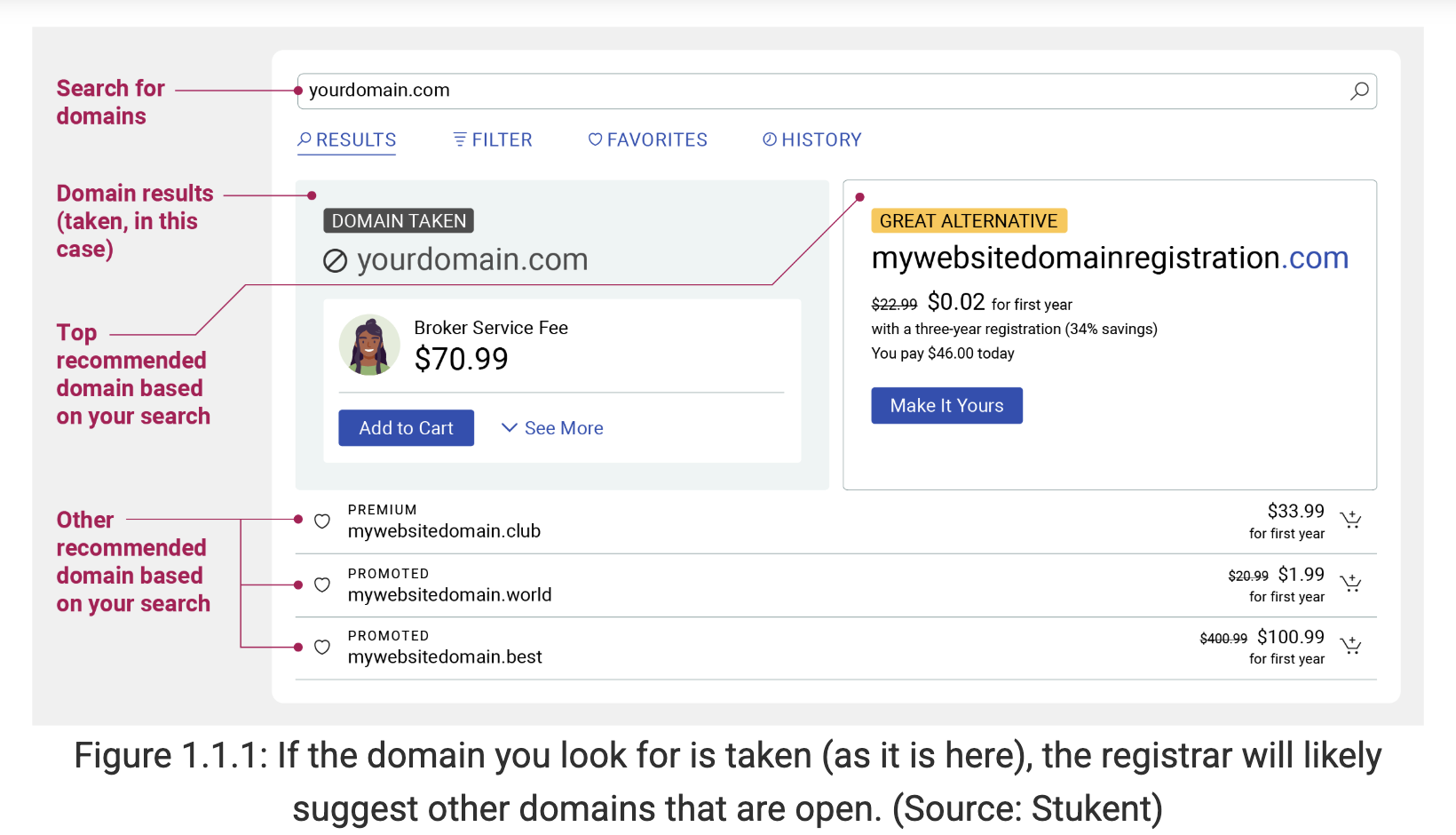
Task: Click the struck-through $400.99 price
Action: [x=1223, y=639]
